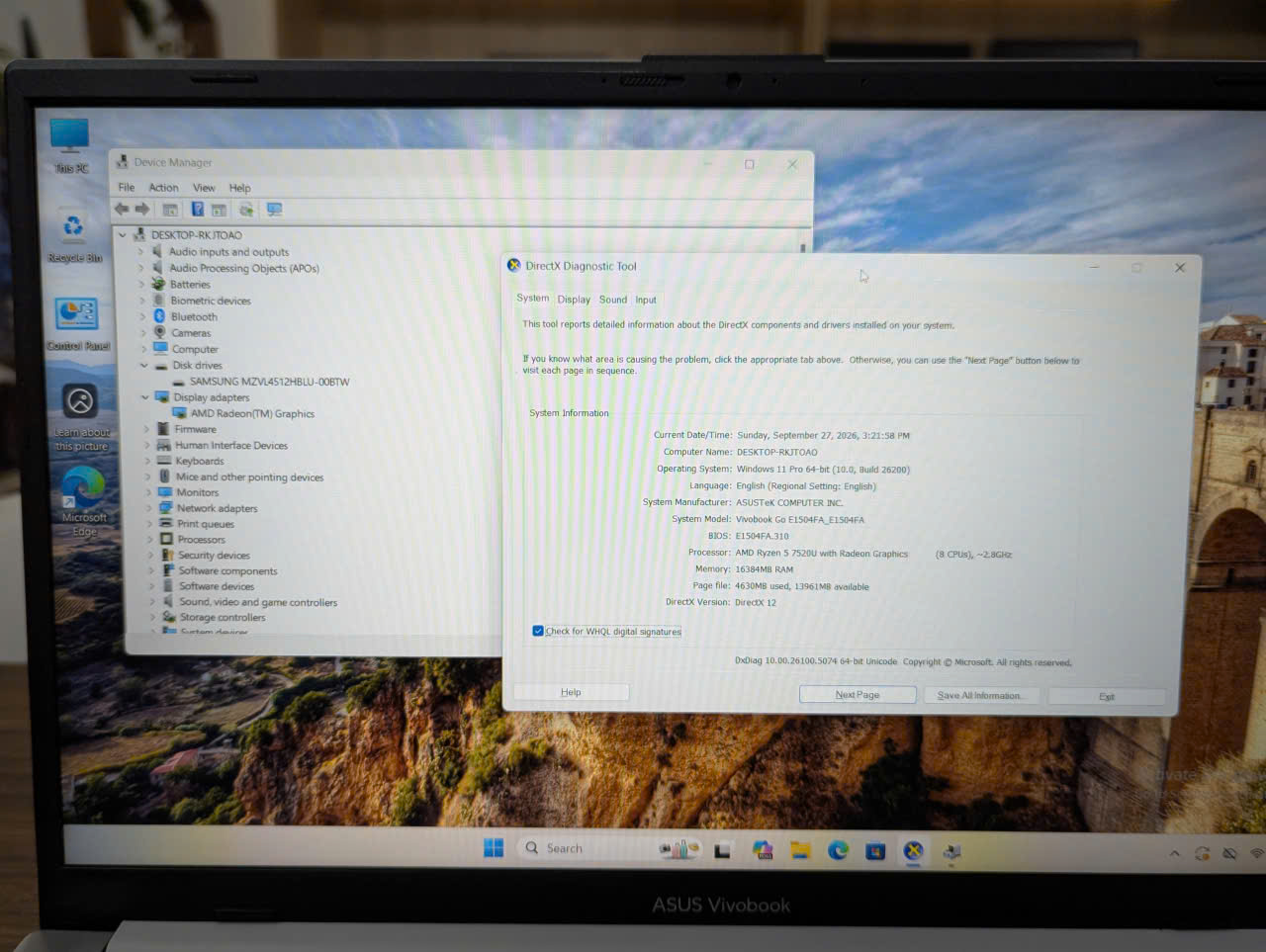
Task: Open the Help menu in Device Manager
Action: (x=240, y=188)
